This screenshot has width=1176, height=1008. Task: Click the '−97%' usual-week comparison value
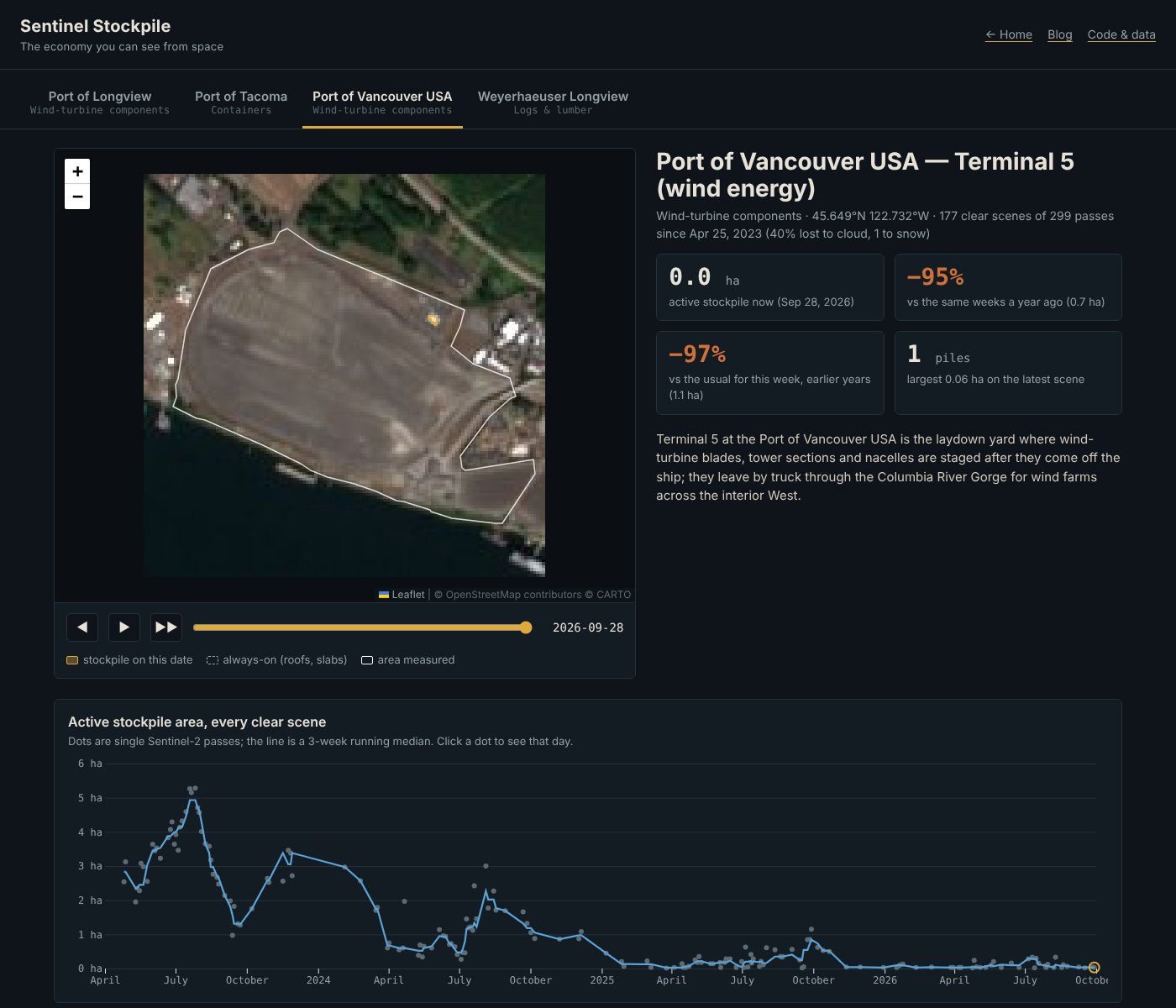[697, 354]
